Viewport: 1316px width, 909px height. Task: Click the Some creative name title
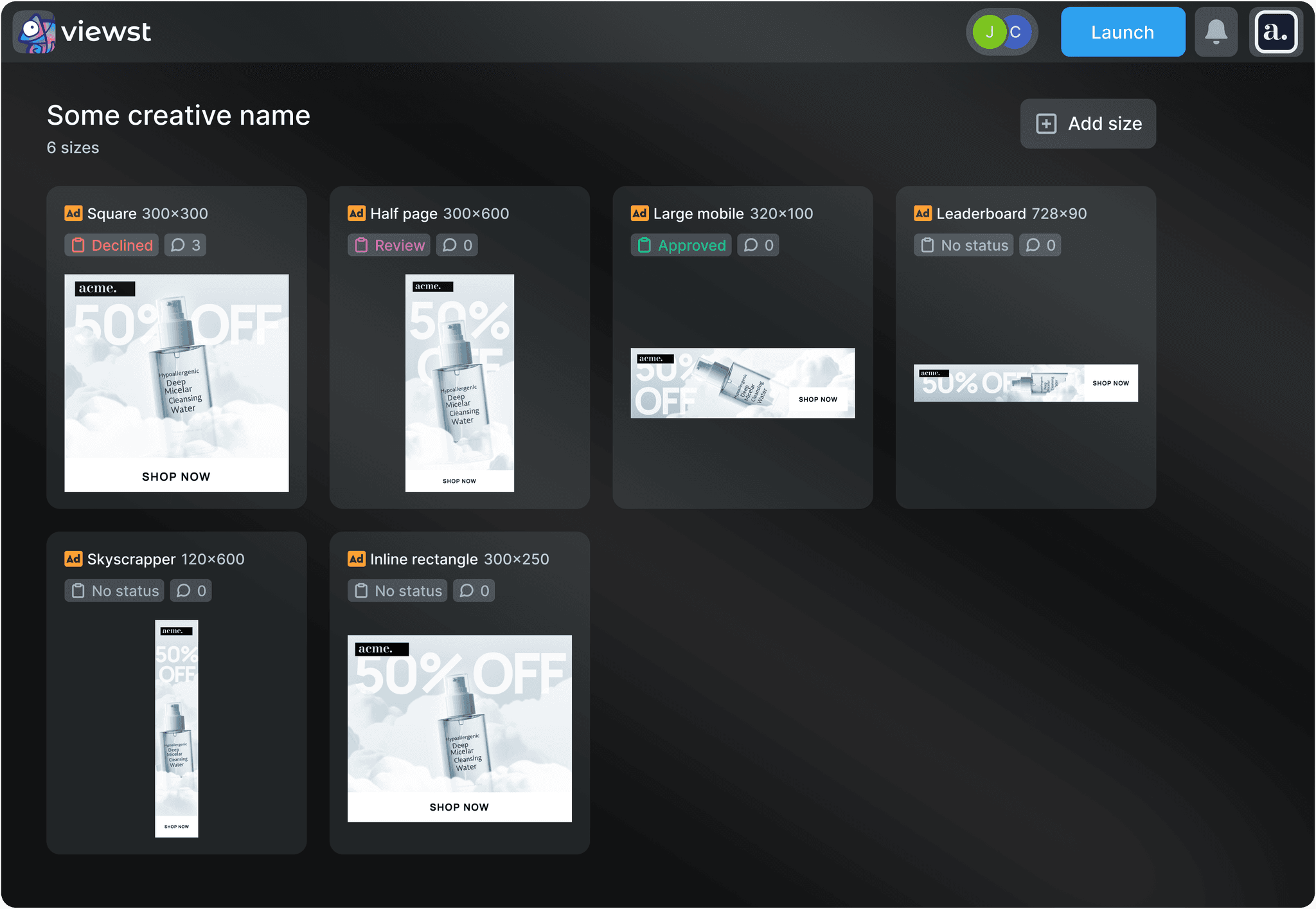179,116
